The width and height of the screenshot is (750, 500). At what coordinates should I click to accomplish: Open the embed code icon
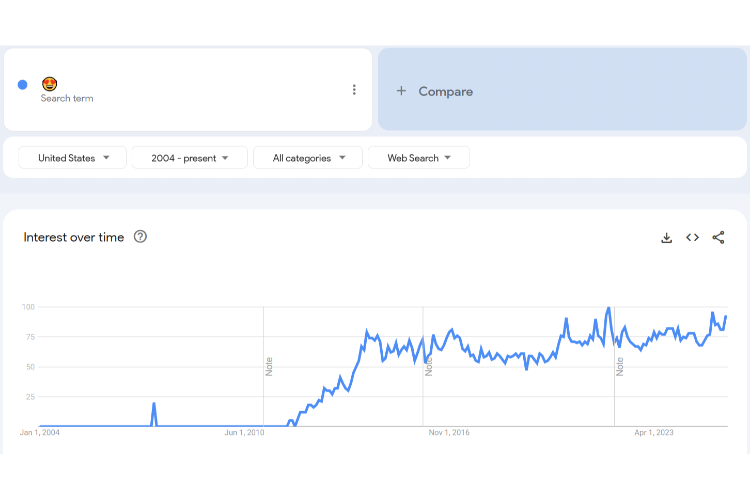click(692, 238)
